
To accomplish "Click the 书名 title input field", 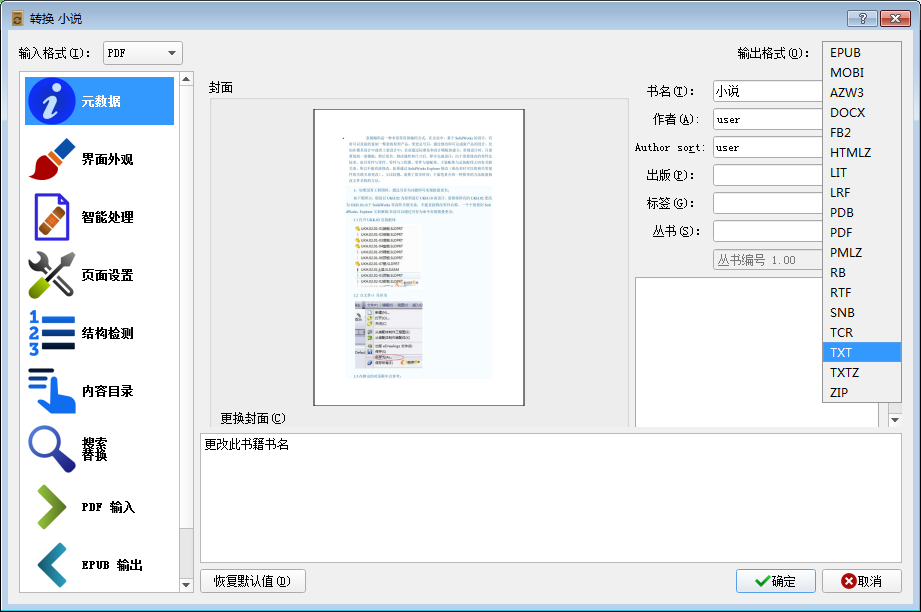I will pos(766,91).
